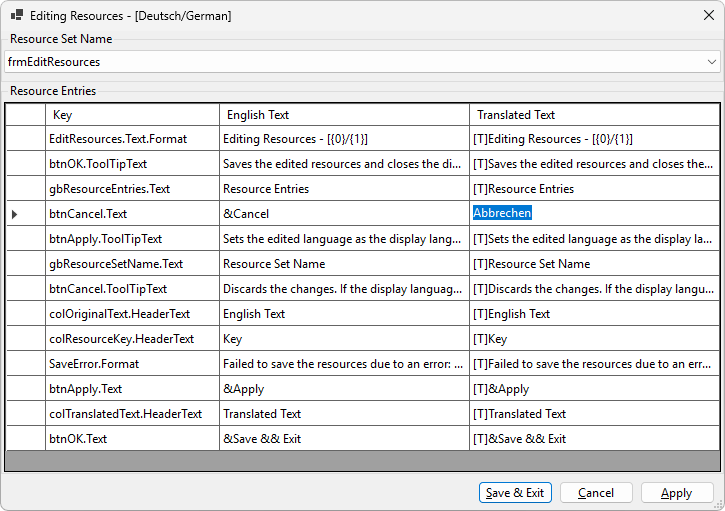Edit the '[T]&Apply' translation cell
The image size is (725, 511).
(x=595, y=388)
